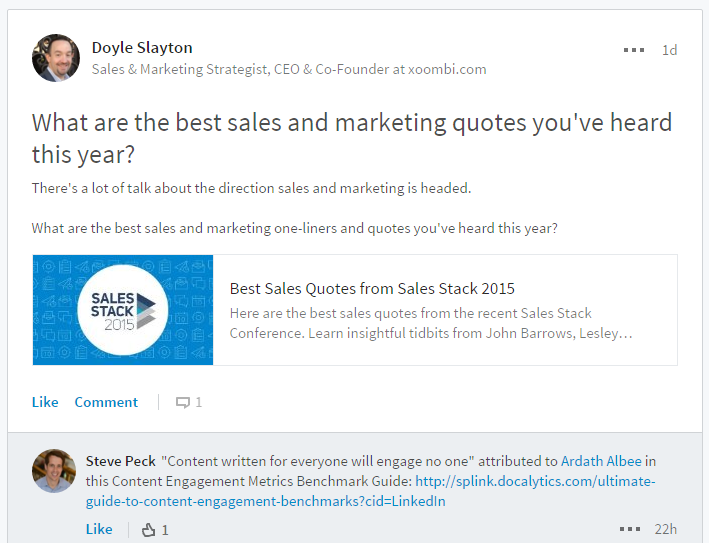Open the Best Sales Quotes article link
Image resolution: width=709 pixels, height=543 pixels.
[x=372, y=288]
